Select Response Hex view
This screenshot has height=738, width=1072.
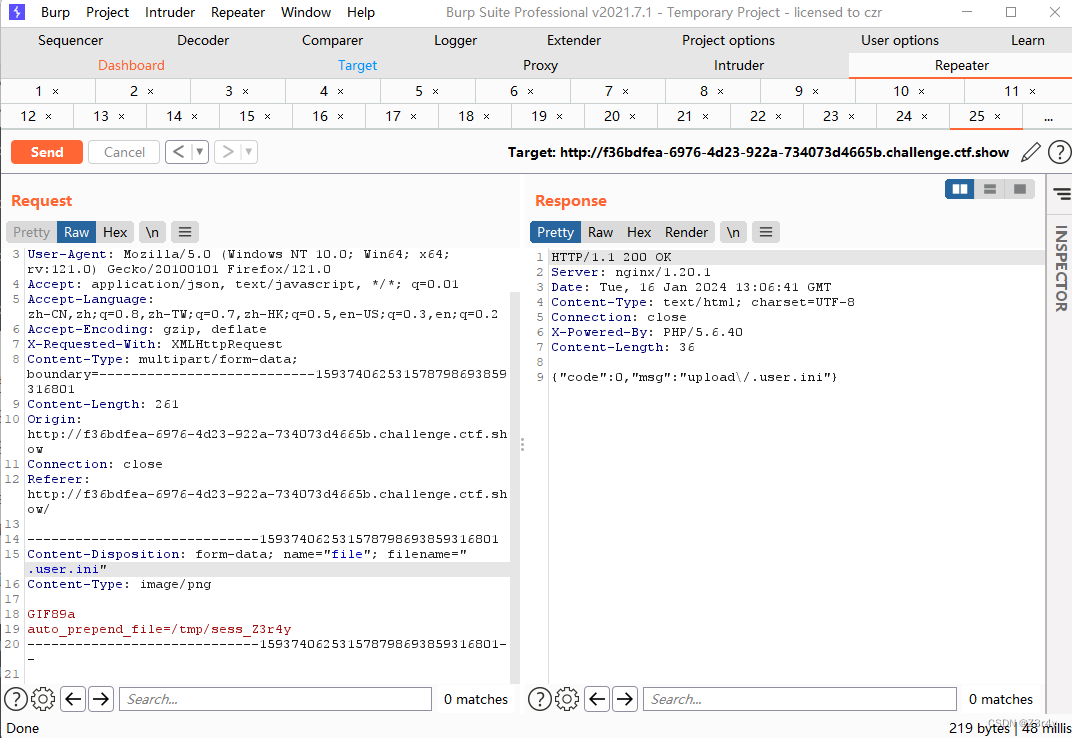(639, 232)
